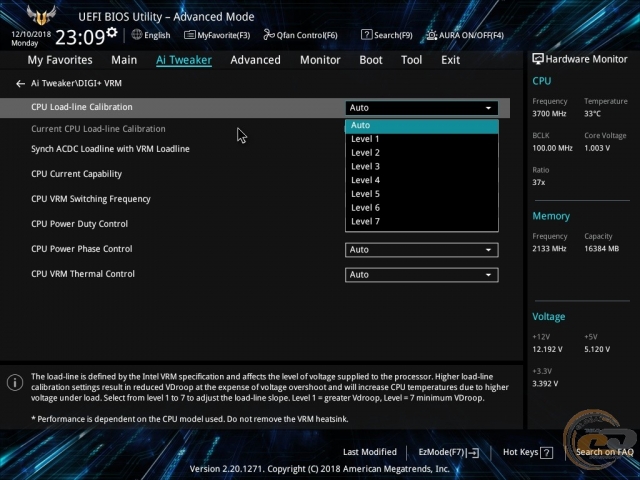Click the +5V reading 5.120 V

(597, 350)
